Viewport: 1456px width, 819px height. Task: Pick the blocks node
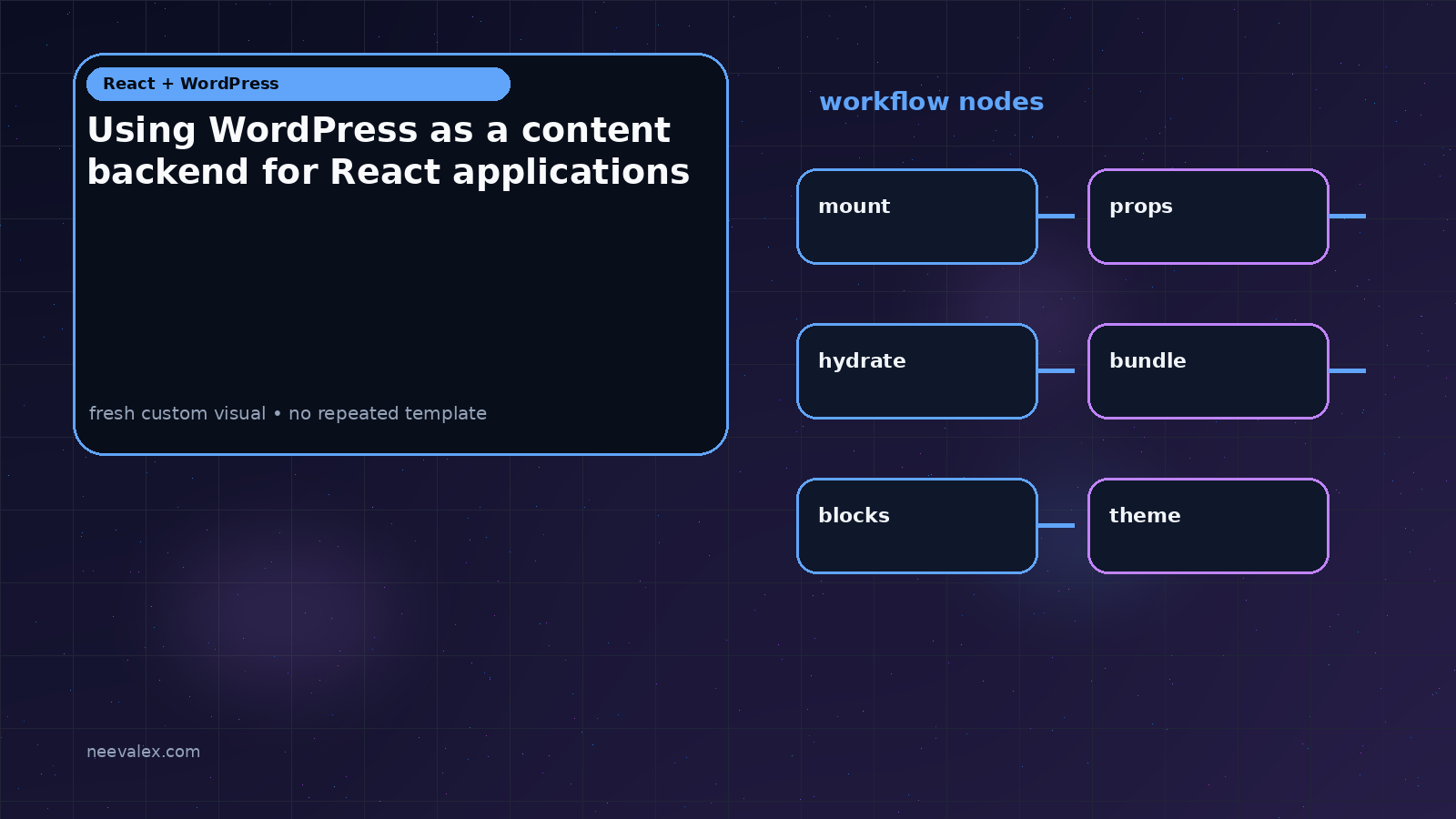[x=917, y=526]
